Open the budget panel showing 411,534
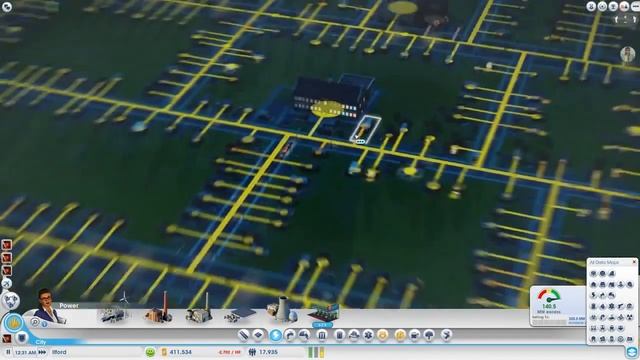640x360 pixels. (177, 352)
